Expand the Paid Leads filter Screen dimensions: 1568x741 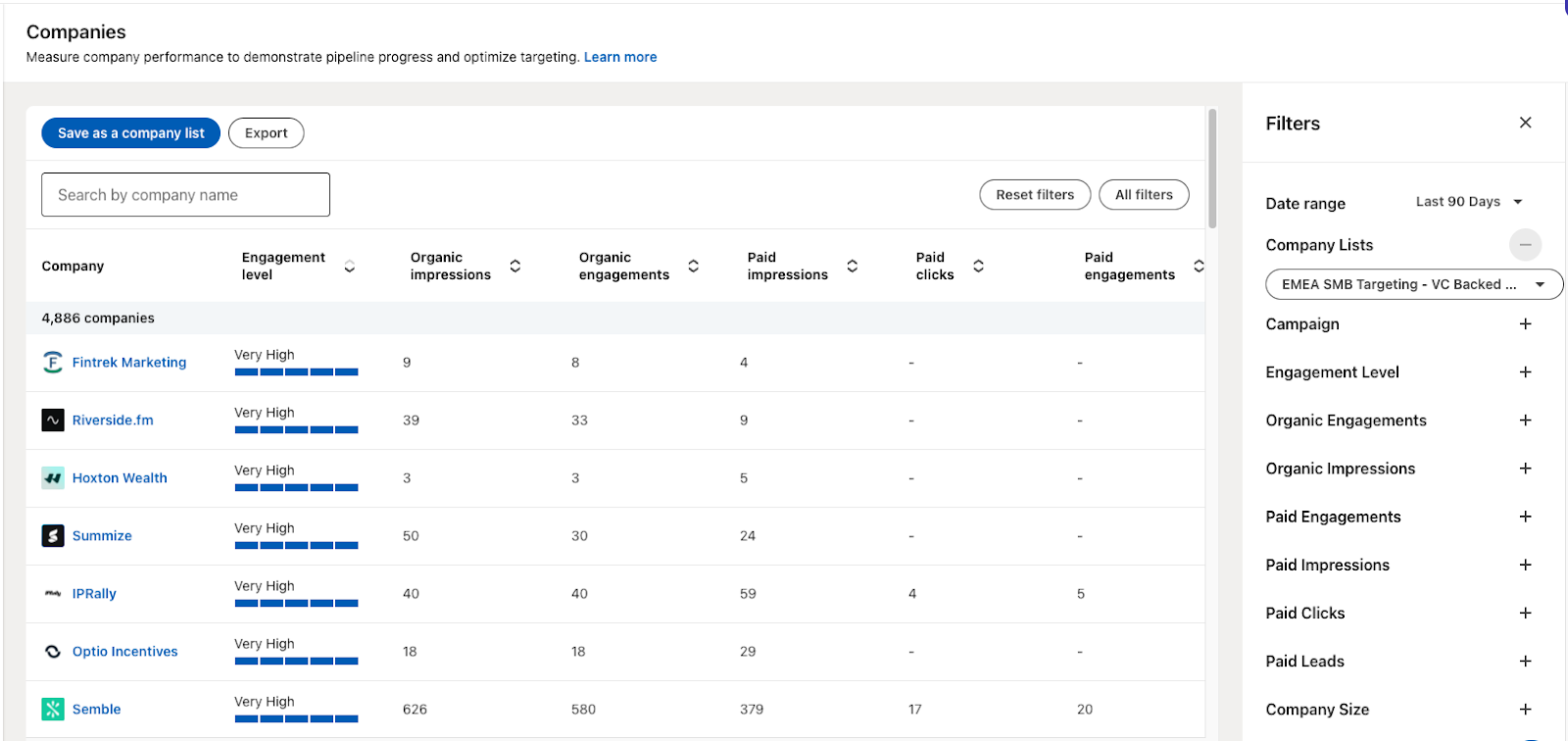pos(1525,661)
